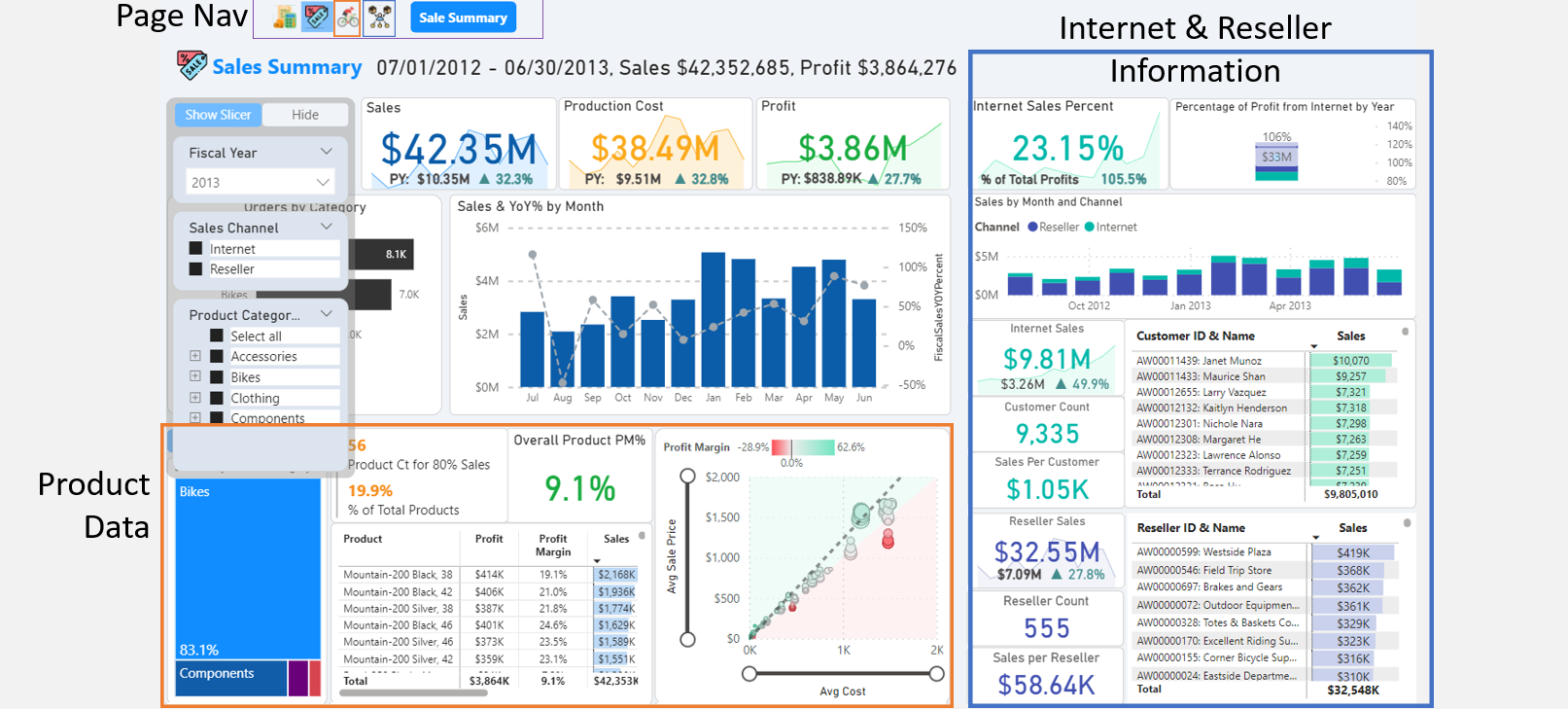This screenshot has height=709, width=1568.
Task: Click the Sale Summary button
Action: click(463, 18)
